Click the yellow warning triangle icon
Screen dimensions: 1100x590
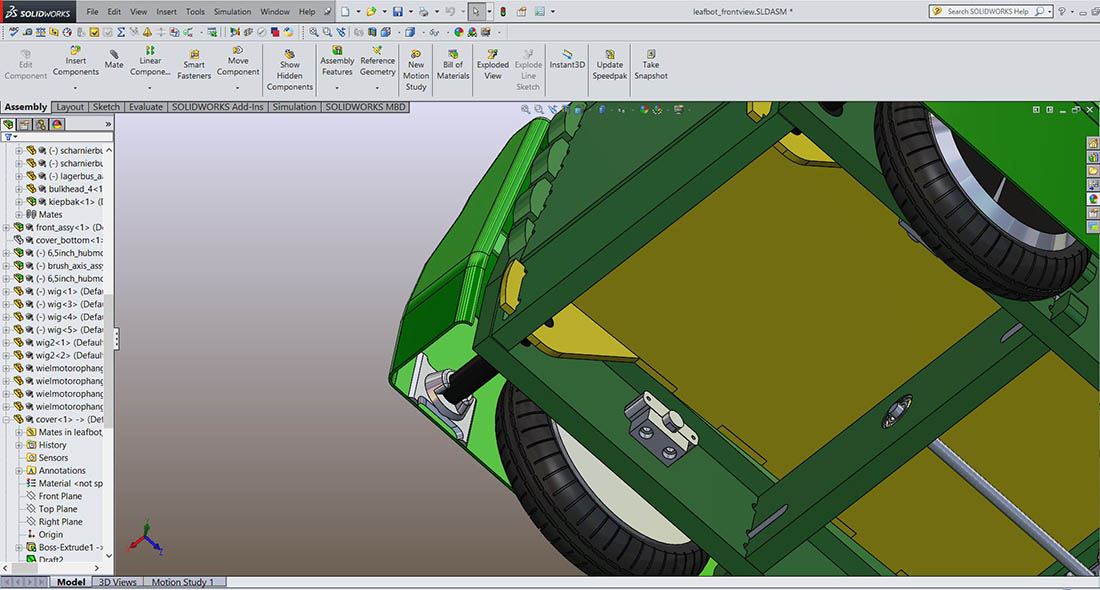147,32
